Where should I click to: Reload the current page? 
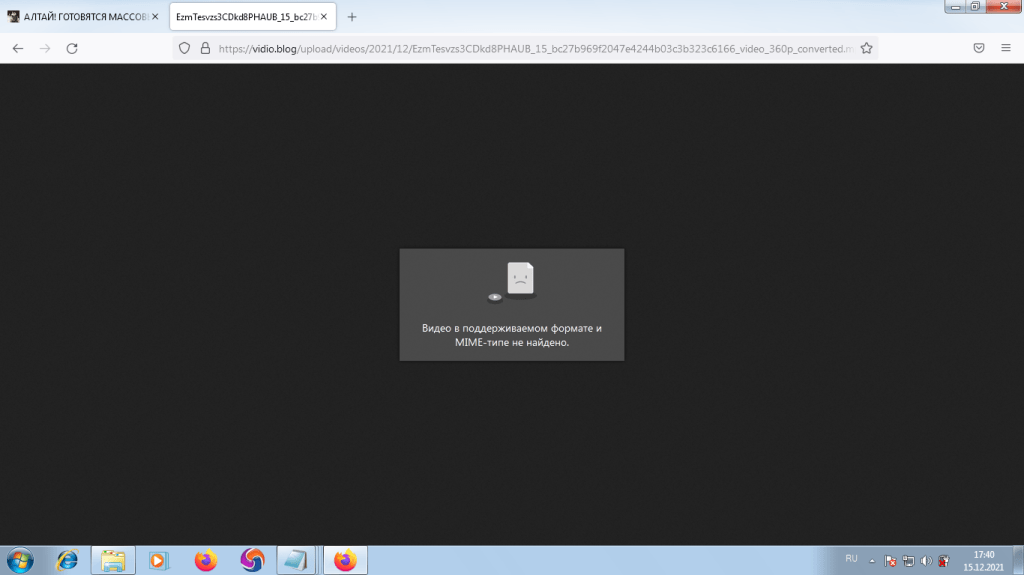(x=72, y=48)
